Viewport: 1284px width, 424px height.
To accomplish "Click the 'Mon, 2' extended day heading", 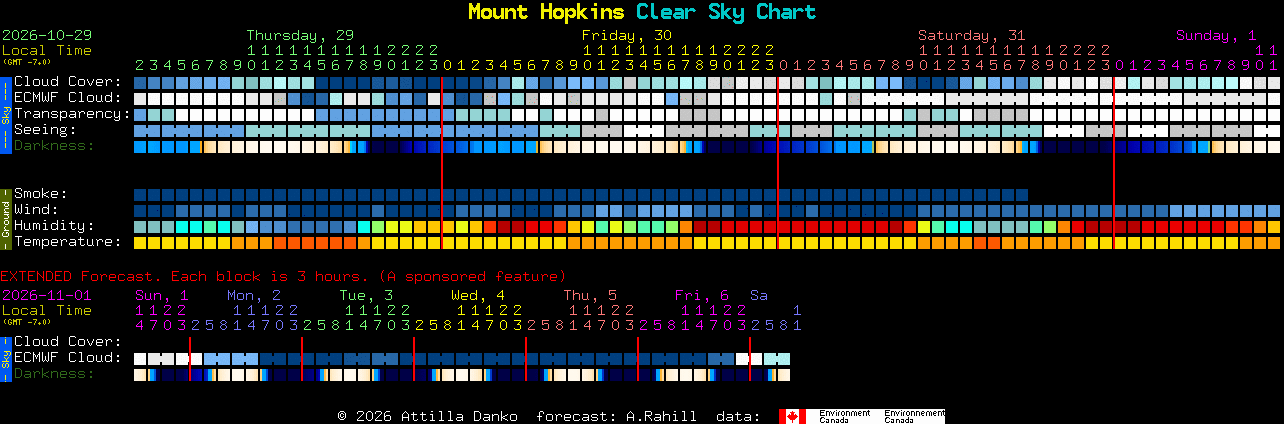I will point(253,295).
